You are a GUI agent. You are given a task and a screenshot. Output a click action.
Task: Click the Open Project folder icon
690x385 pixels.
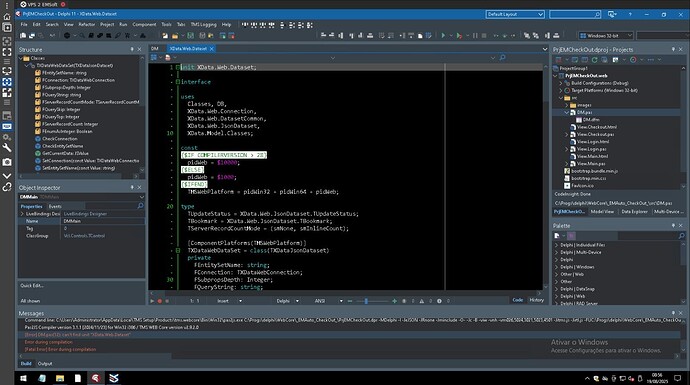(x=175, y=36)
